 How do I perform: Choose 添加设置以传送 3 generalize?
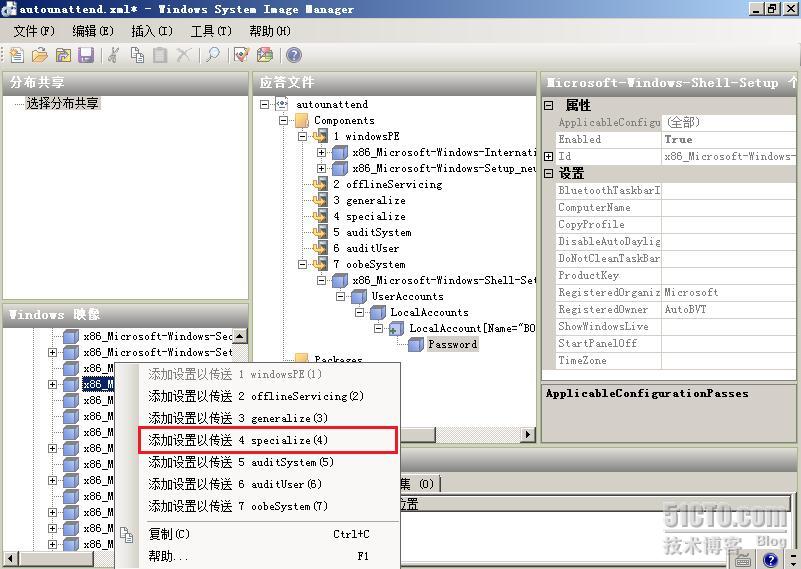point(257,418)
